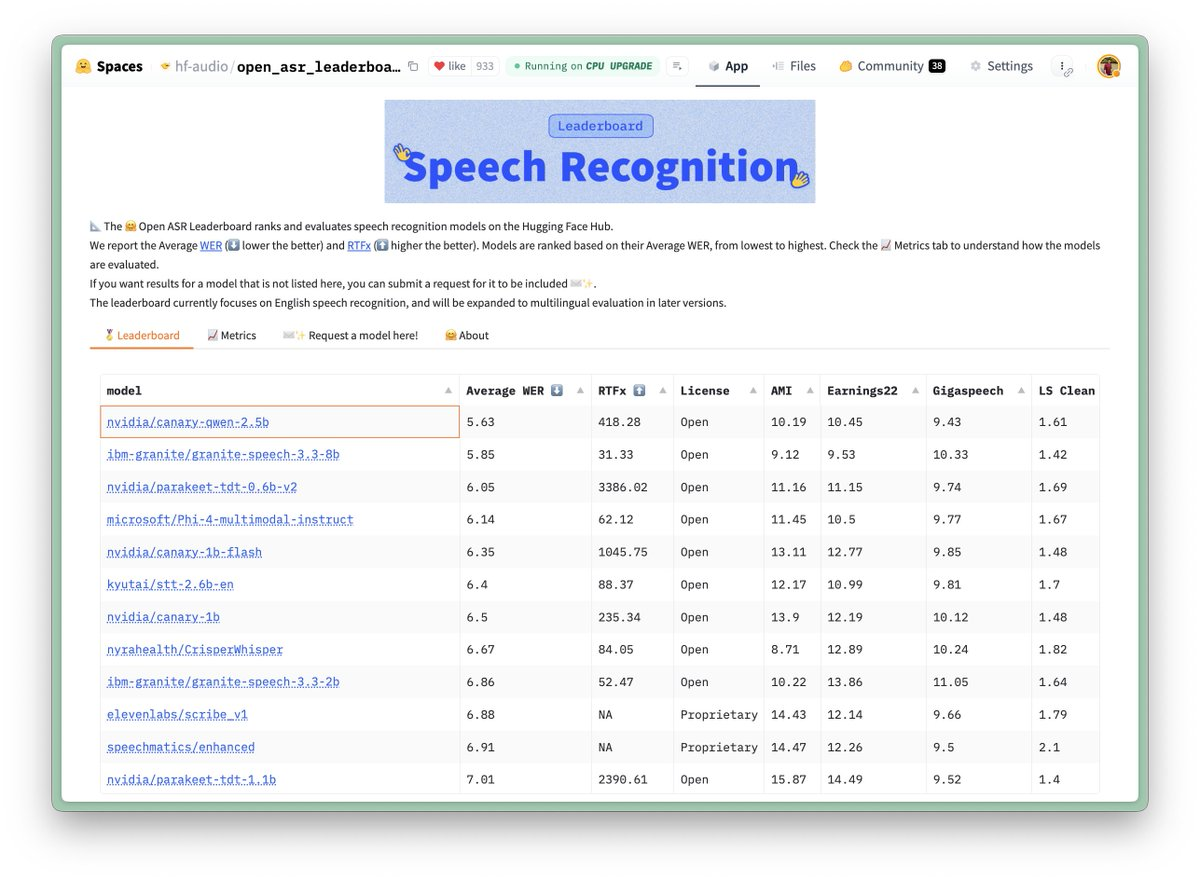
Task: Switch to the Files tab
Action: [x=794, y=67]
